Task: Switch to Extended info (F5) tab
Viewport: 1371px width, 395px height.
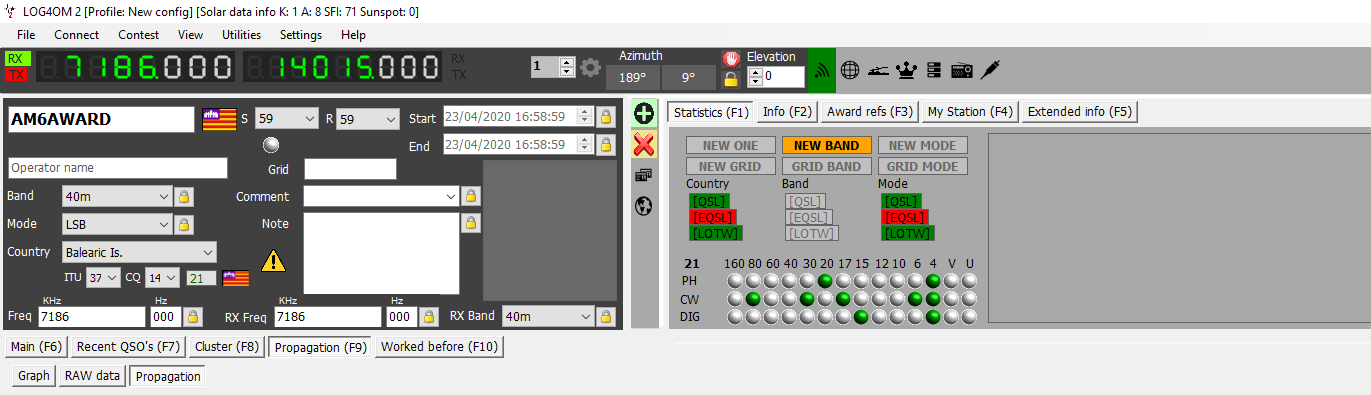Action: click(1080, 112)
